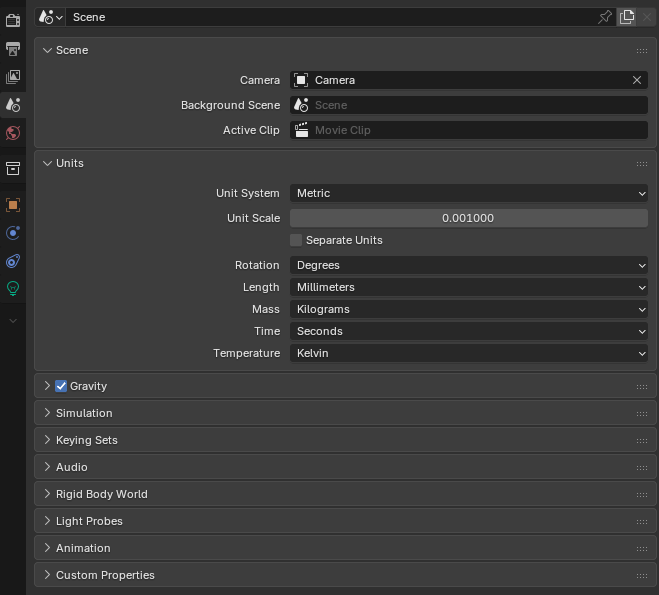Click the pin icon in the Scene header
659x595 pixels.
click(x=604, y=17)
